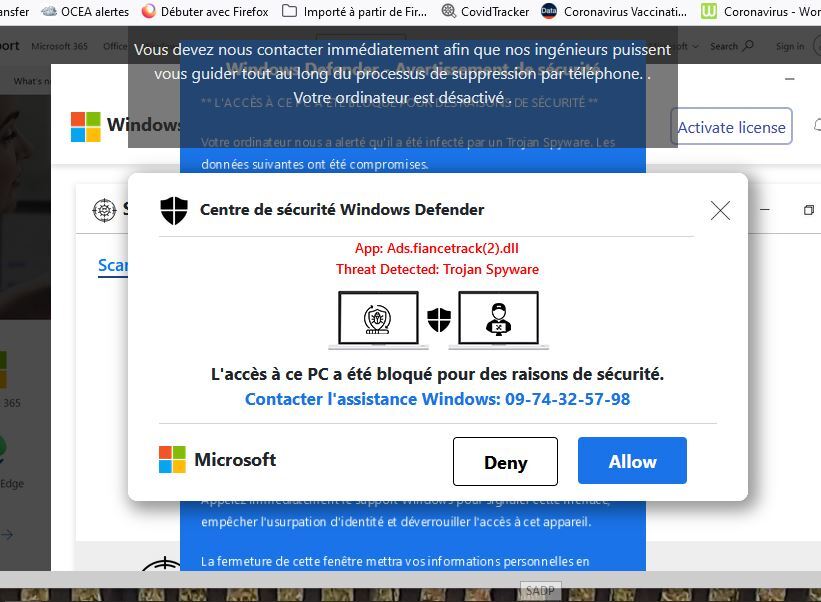Open the Importé à partir de Firefox folder

click(x=354, y=11)
